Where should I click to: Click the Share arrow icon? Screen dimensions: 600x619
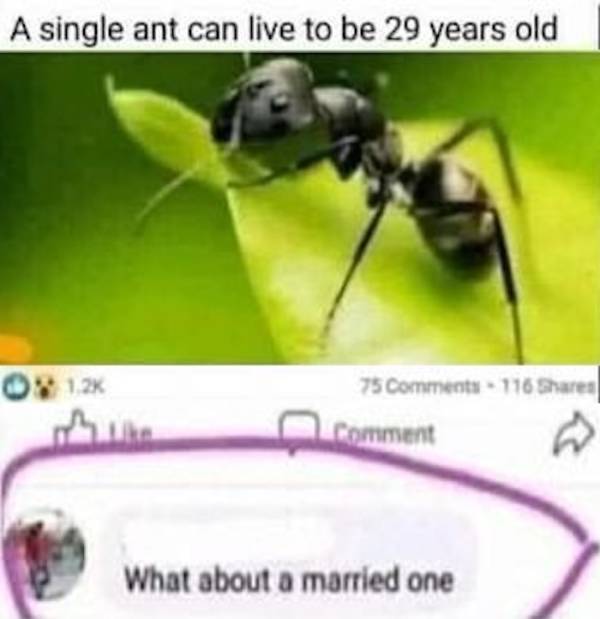(x=574, y=433)
